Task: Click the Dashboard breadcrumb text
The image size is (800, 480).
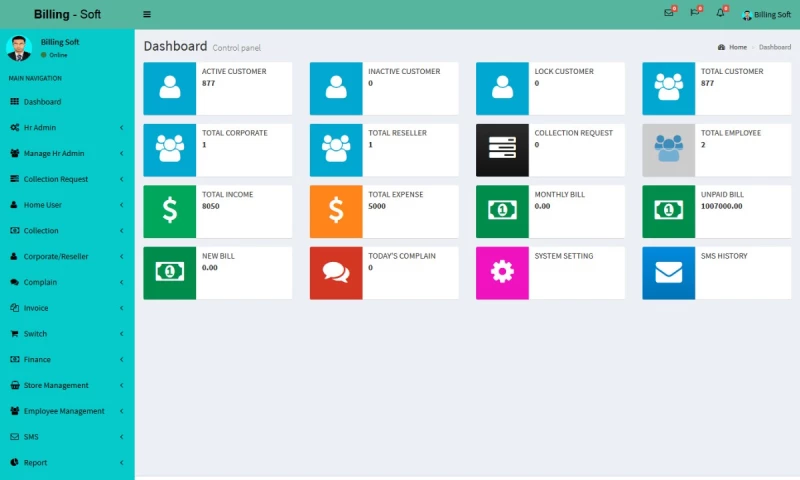Action: click(774, 47)
